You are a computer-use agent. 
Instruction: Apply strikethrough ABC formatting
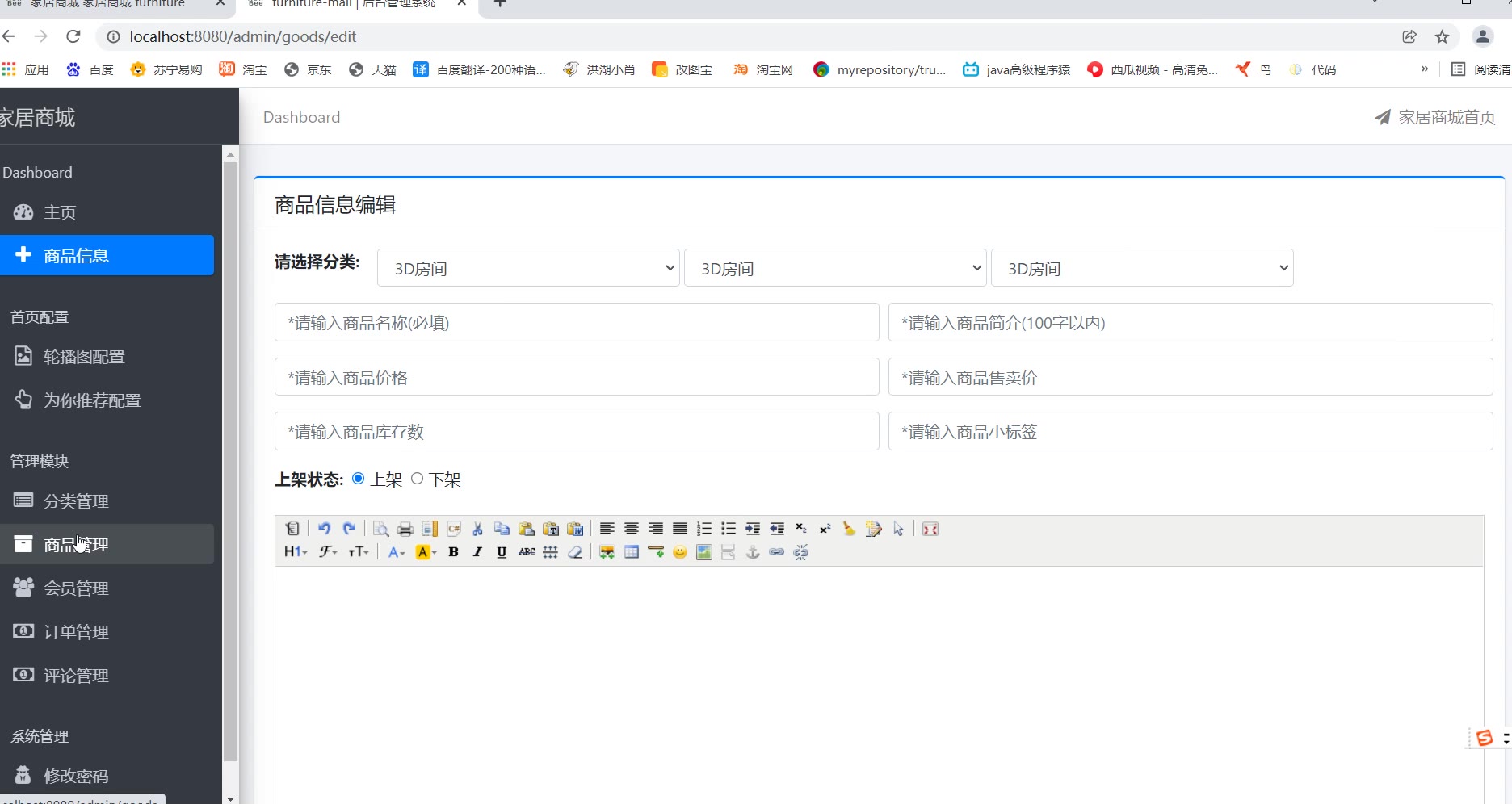tap(527, 552)
